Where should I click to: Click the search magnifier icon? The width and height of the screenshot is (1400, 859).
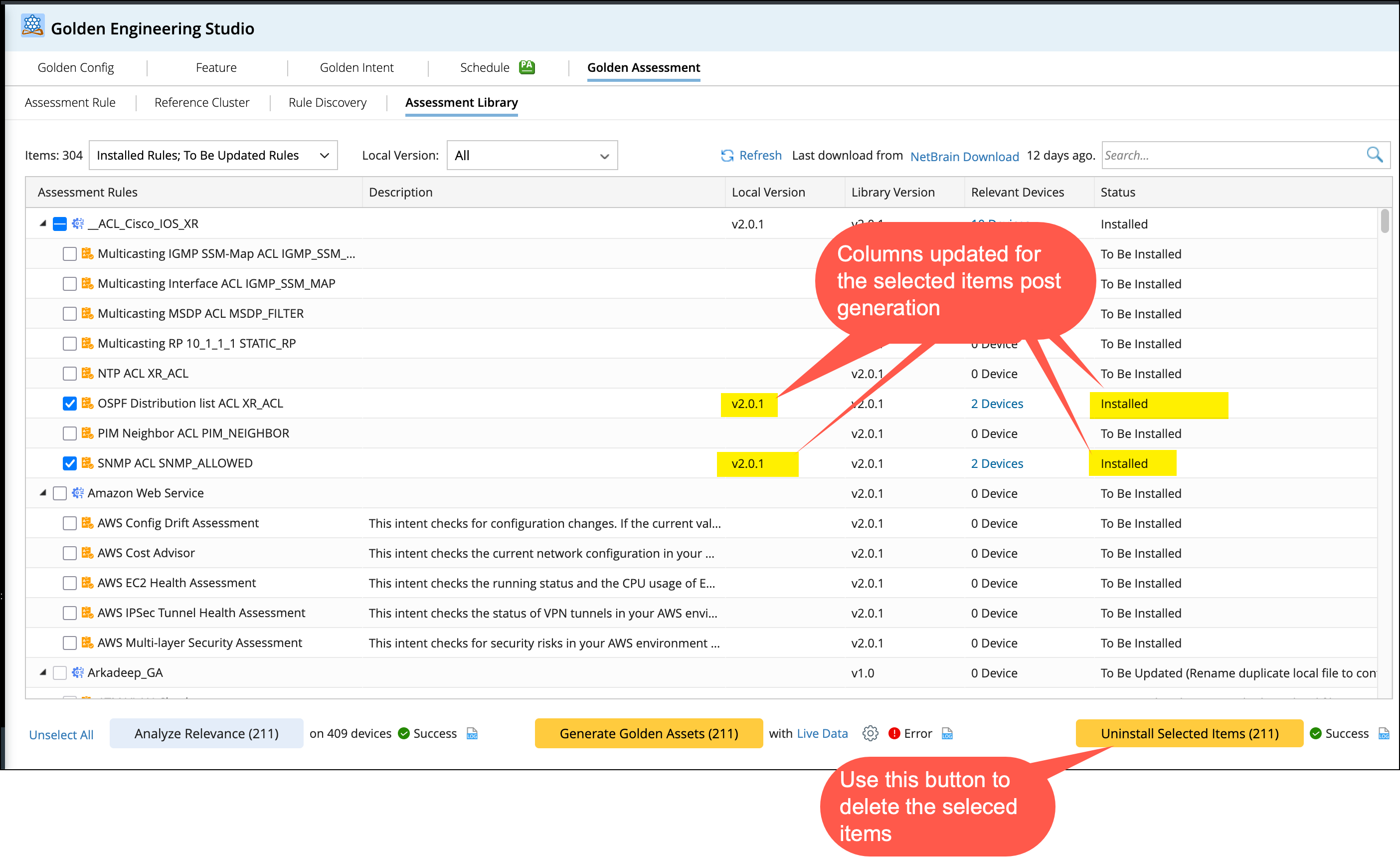point(1374,155)
